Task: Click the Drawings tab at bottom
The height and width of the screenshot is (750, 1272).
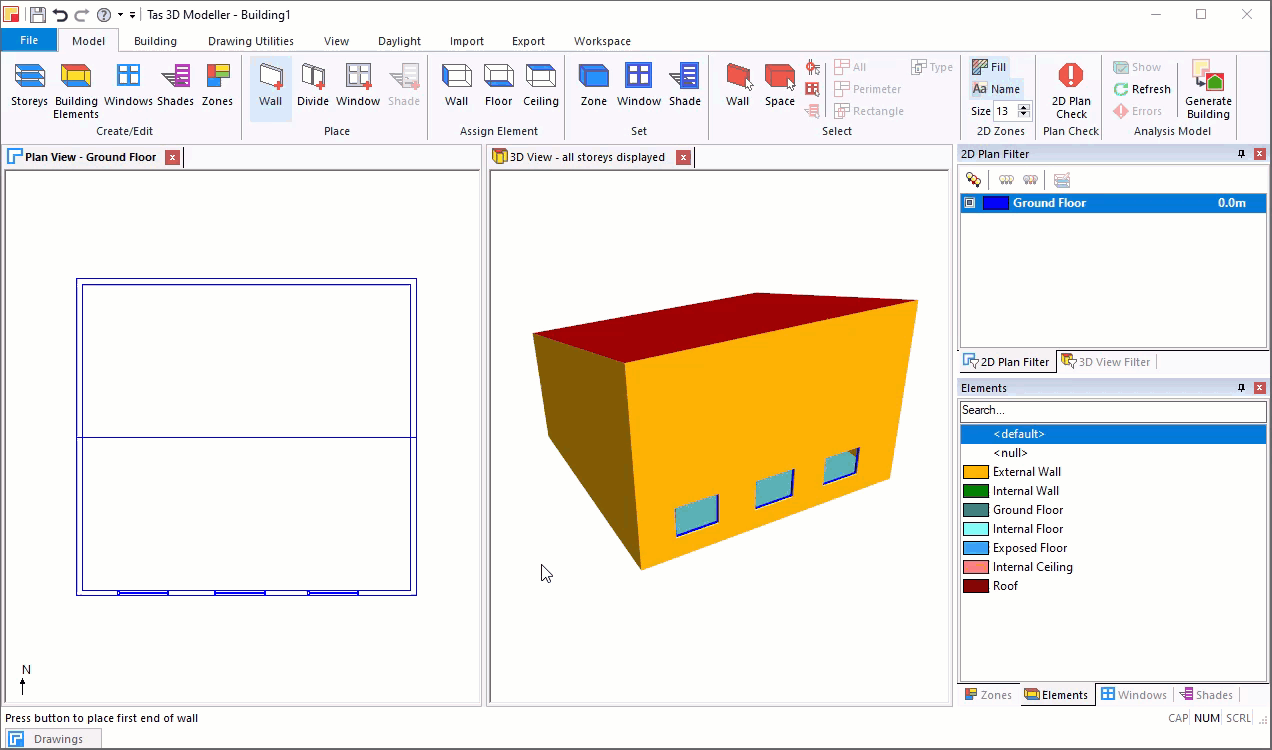Action: click(51, 739)
